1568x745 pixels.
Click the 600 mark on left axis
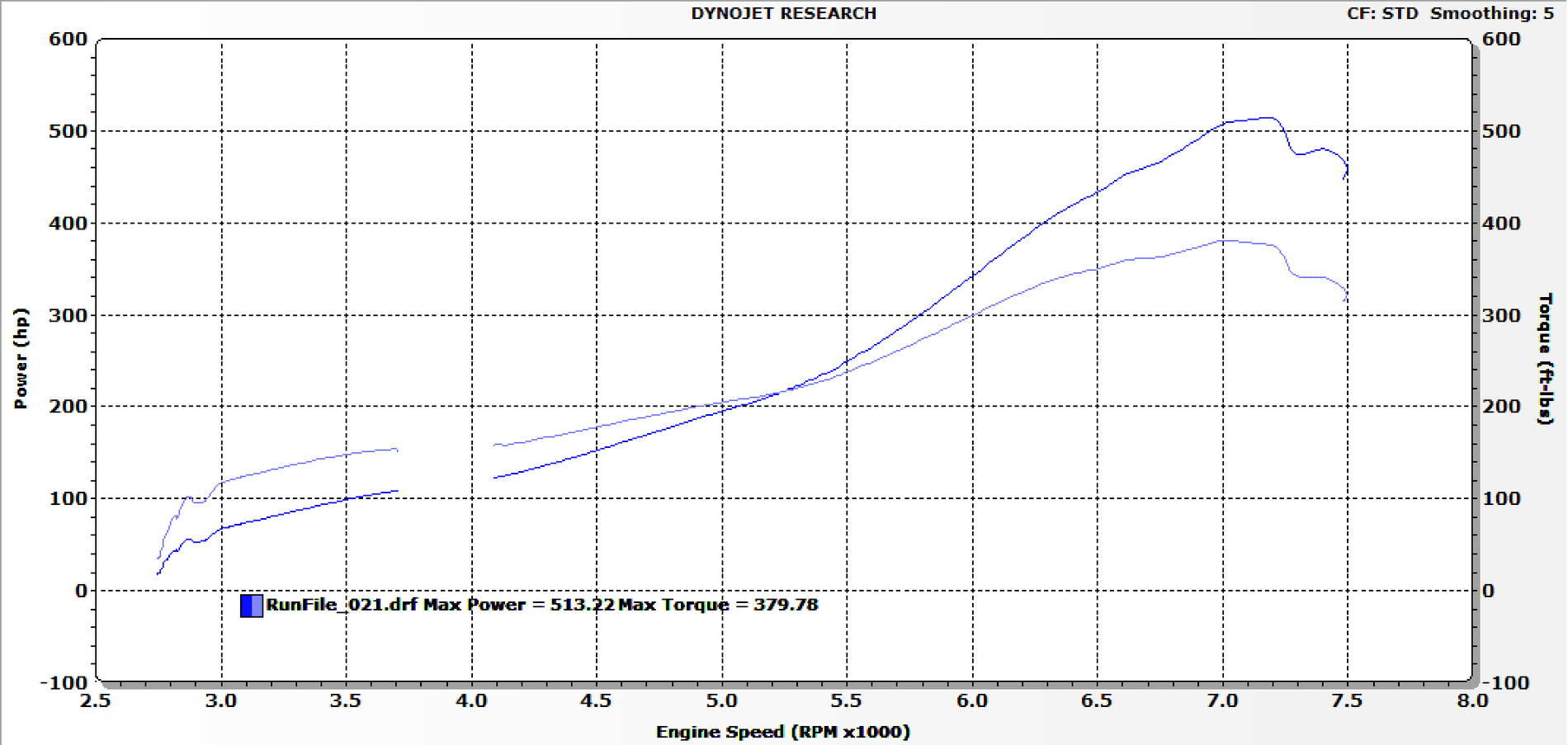tap(69, 39)
